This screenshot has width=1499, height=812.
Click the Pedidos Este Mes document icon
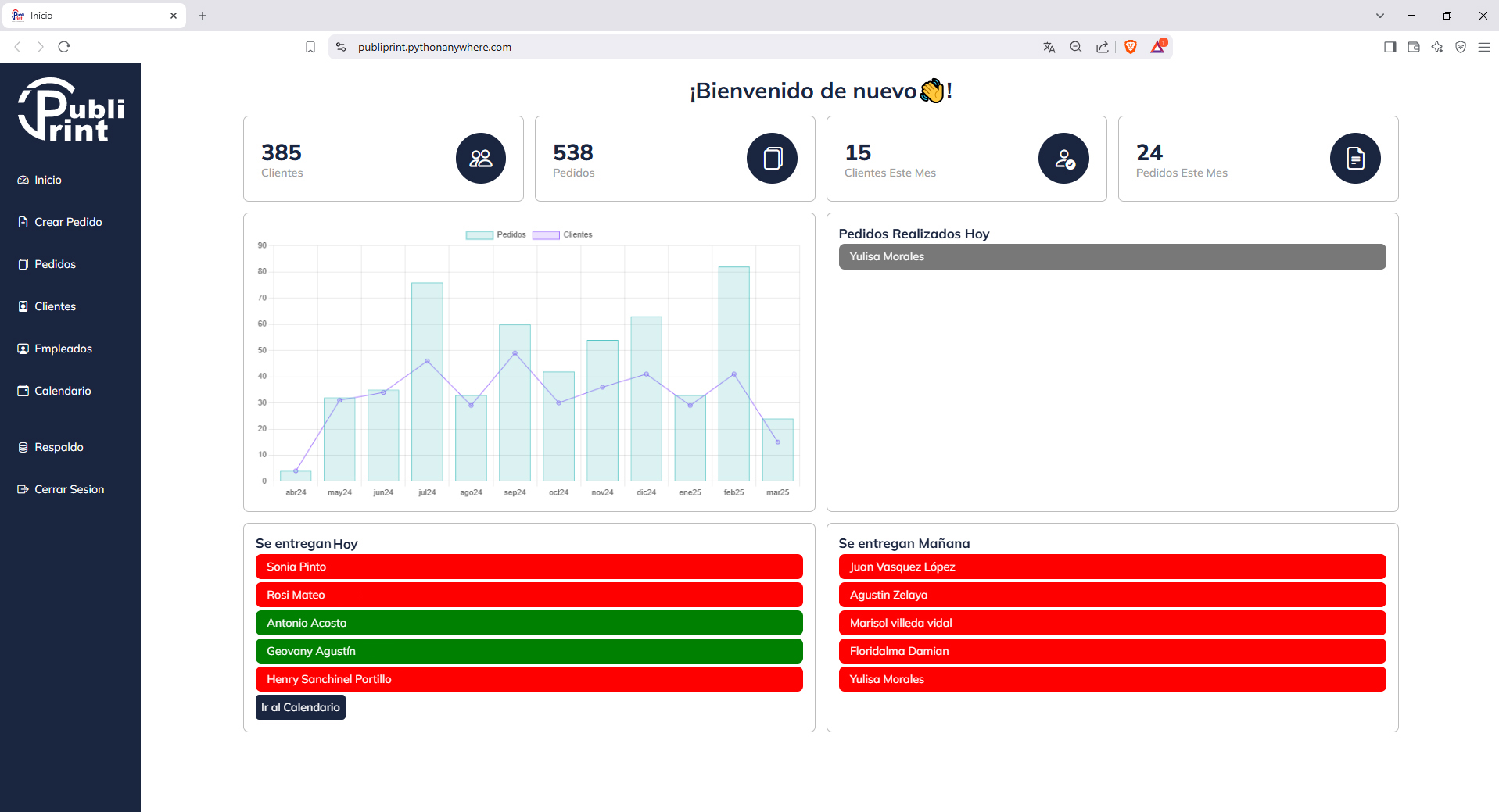coord(1354,159)
